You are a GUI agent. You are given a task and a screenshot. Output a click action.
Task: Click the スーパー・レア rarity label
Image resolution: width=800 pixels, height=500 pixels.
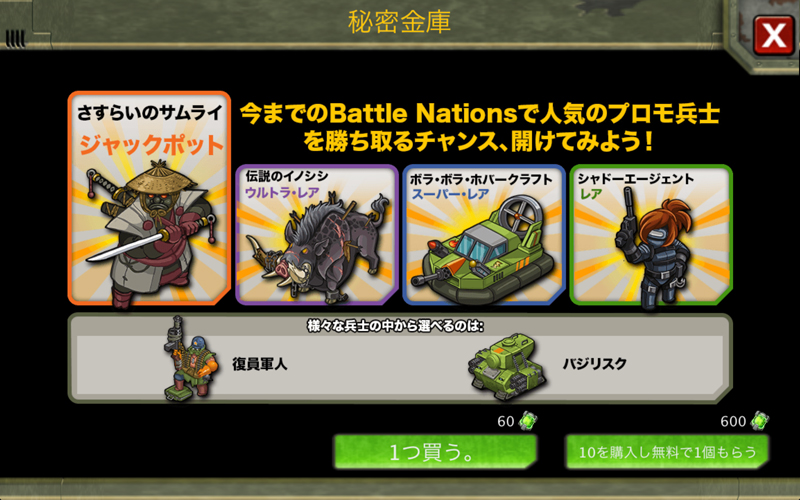(x=450, y=194)
